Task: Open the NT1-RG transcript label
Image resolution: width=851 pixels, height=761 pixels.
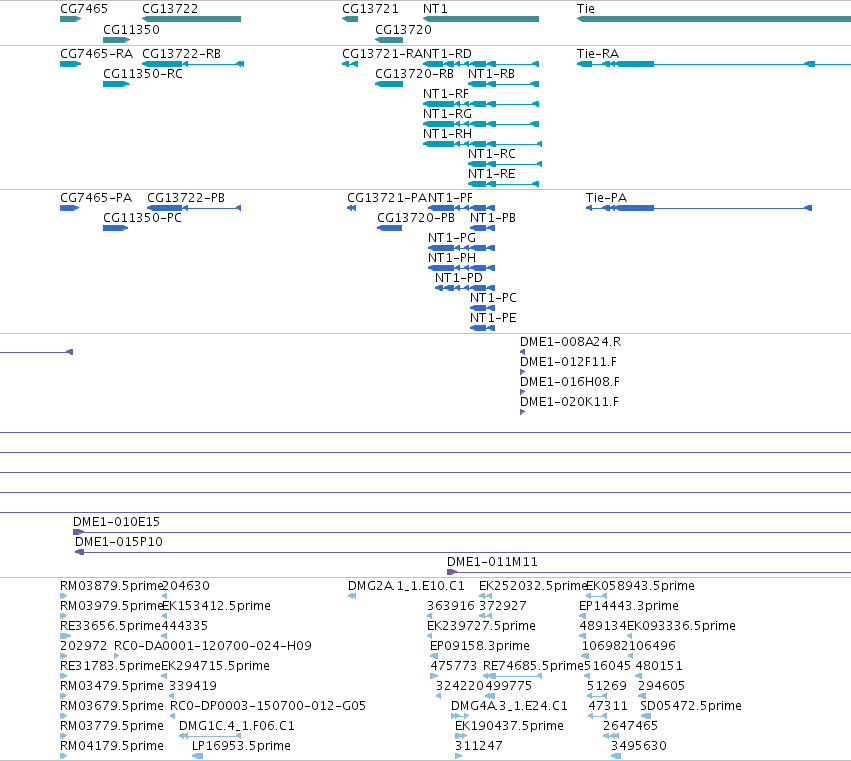Action: (447, 114)
